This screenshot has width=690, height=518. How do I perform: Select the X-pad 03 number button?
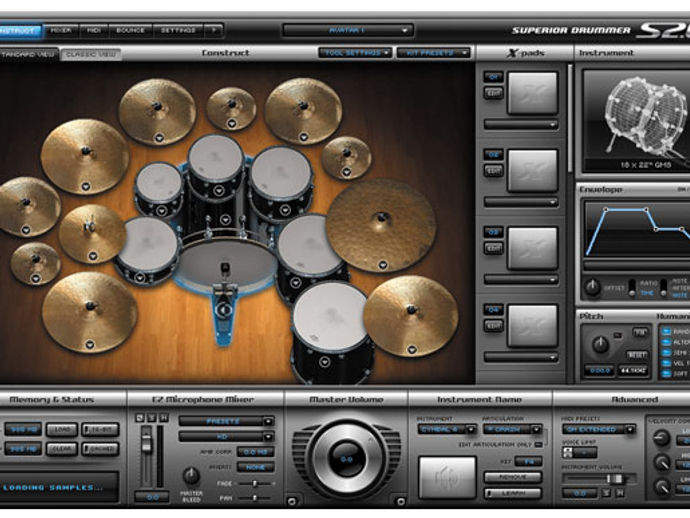tap(493, 232)
